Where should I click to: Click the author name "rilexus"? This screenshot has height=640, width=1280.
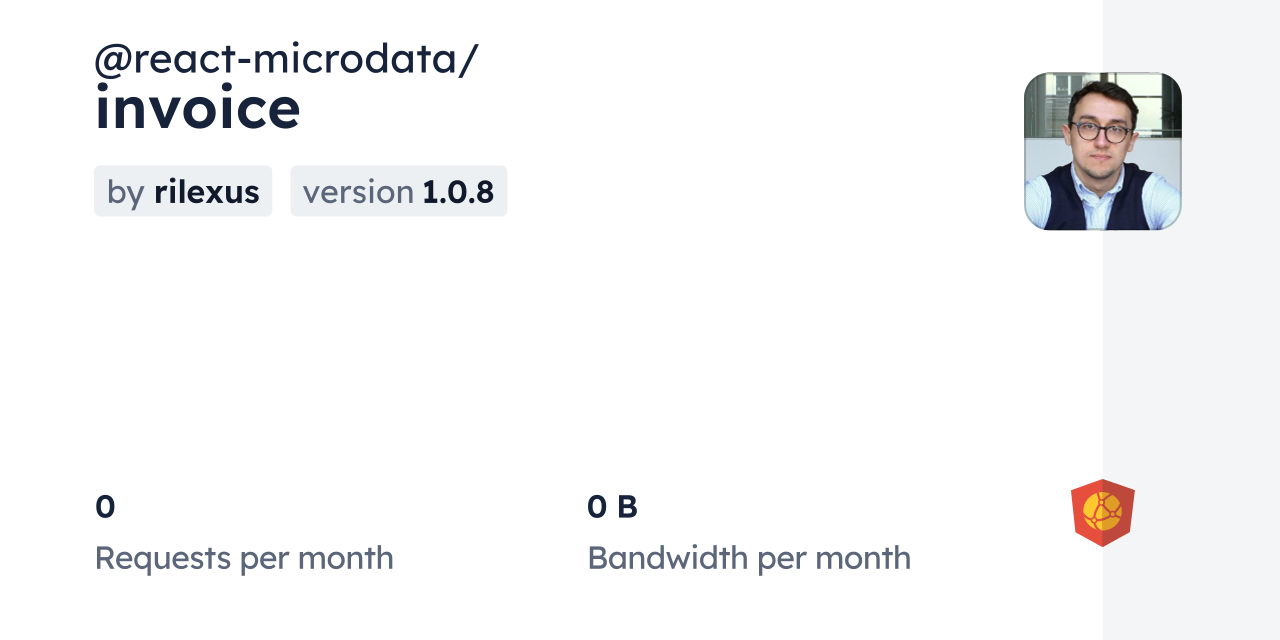[x=206, y=191]
